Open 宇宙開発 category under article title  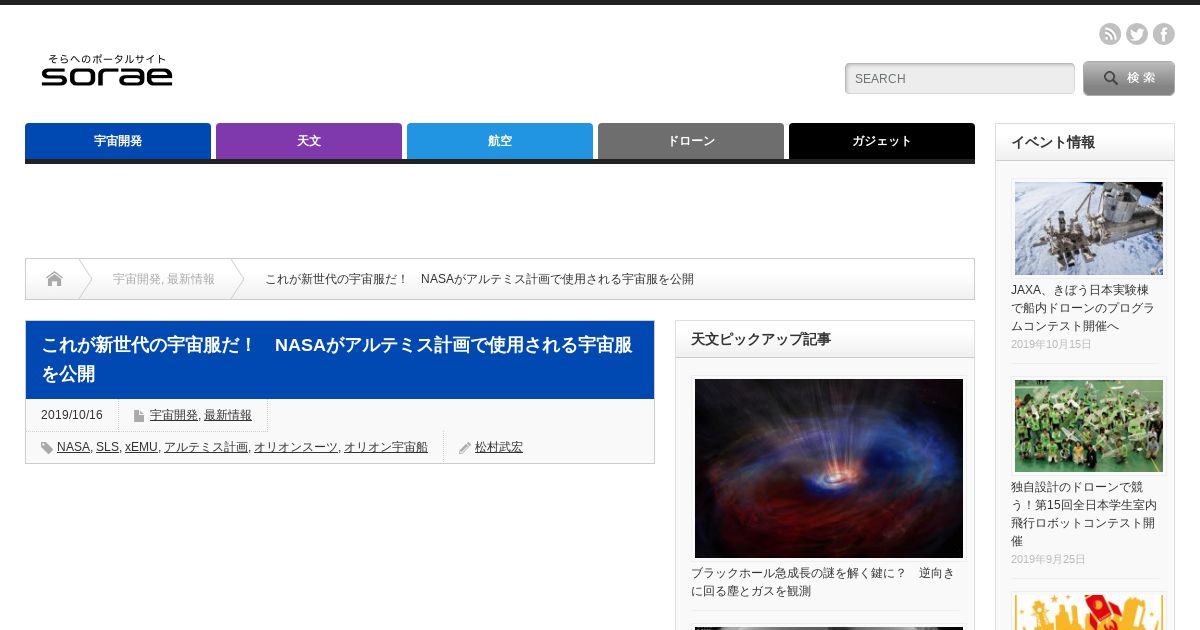174,415
